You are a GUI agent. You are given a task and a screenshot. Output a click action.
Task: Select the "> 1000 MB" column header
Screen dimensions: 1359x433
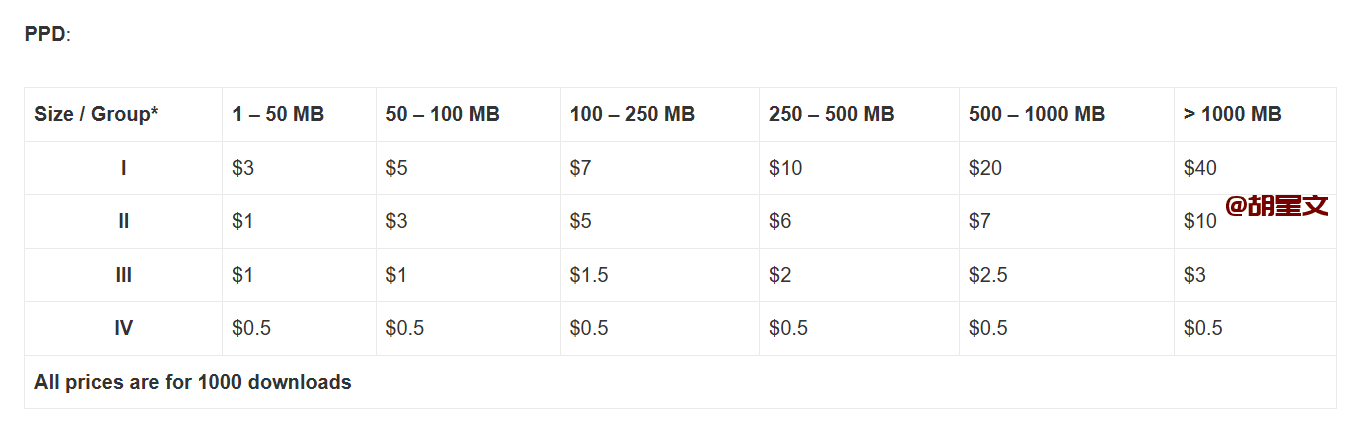(1232, 114)
